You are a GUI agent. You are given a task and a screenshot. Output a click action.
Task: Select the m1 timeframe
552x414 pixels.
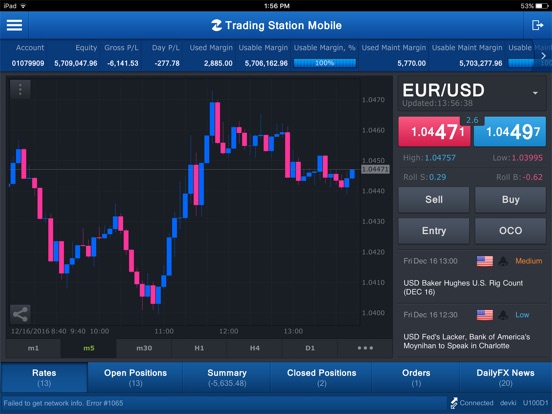33,348
